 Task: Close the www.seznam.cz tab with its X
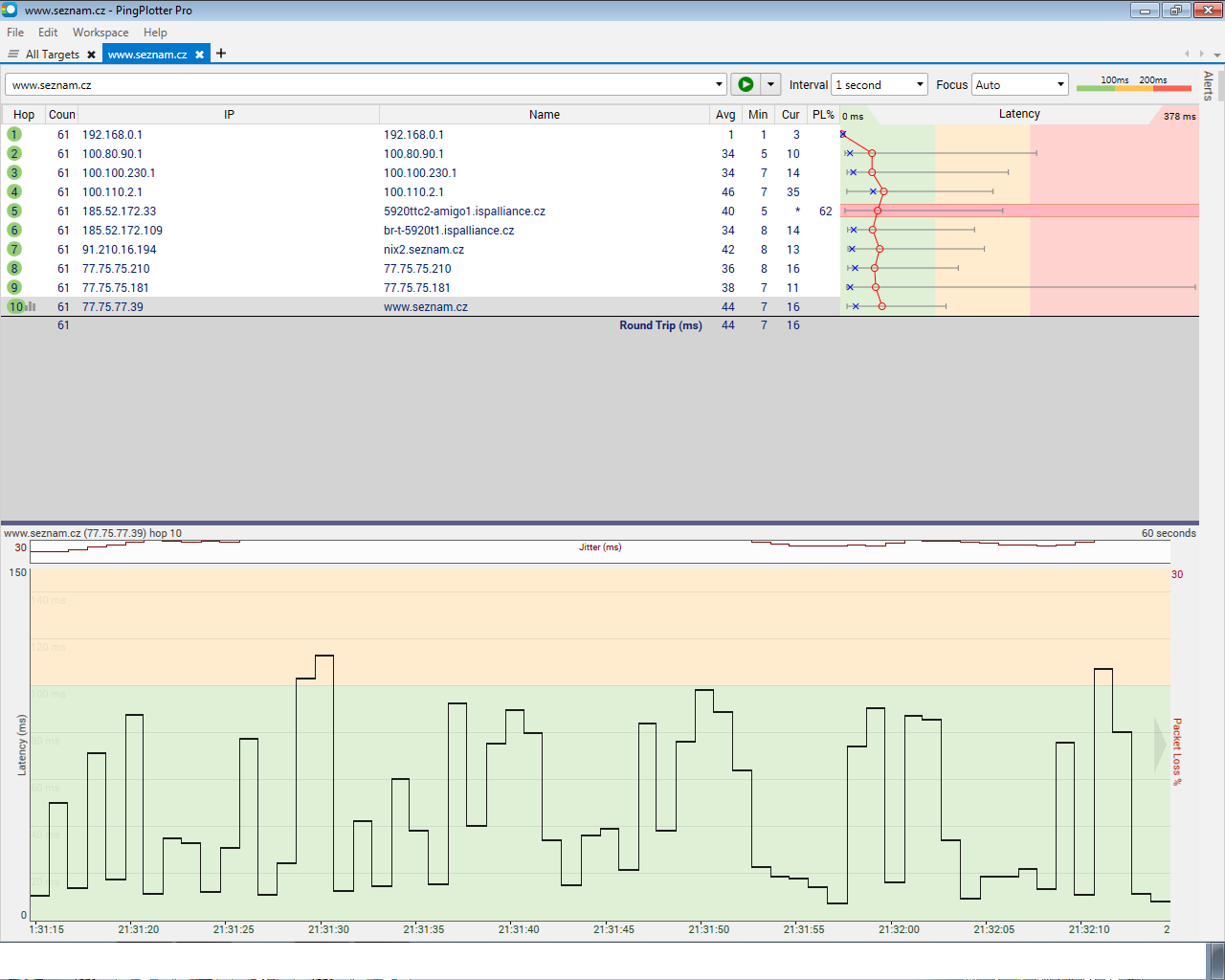[199, 55]
